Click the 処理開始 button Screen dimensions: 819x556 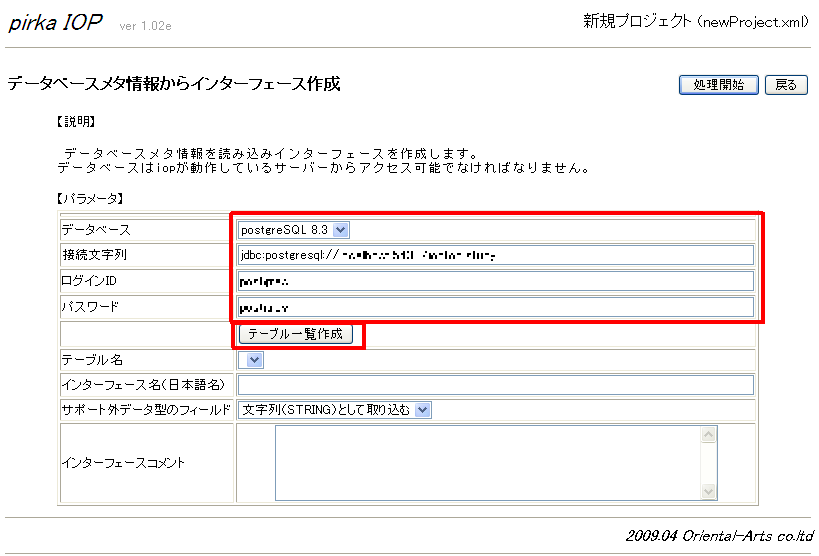[x=718, y=85]
